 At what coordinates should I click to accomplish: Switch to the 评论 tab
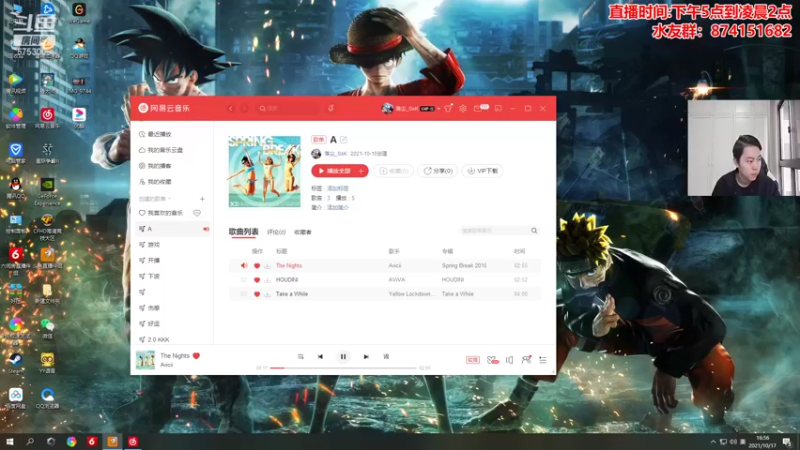tap(276, 232)
